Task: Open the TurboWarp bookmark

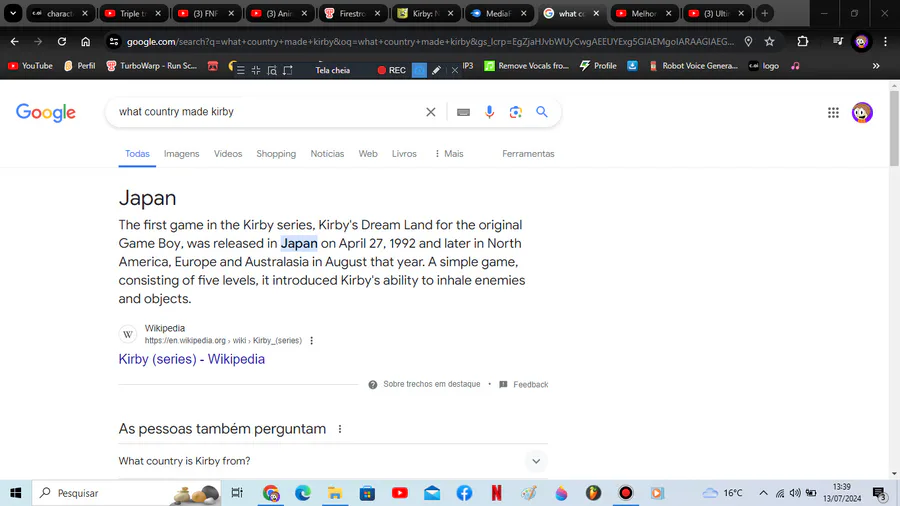Action: 152,66
